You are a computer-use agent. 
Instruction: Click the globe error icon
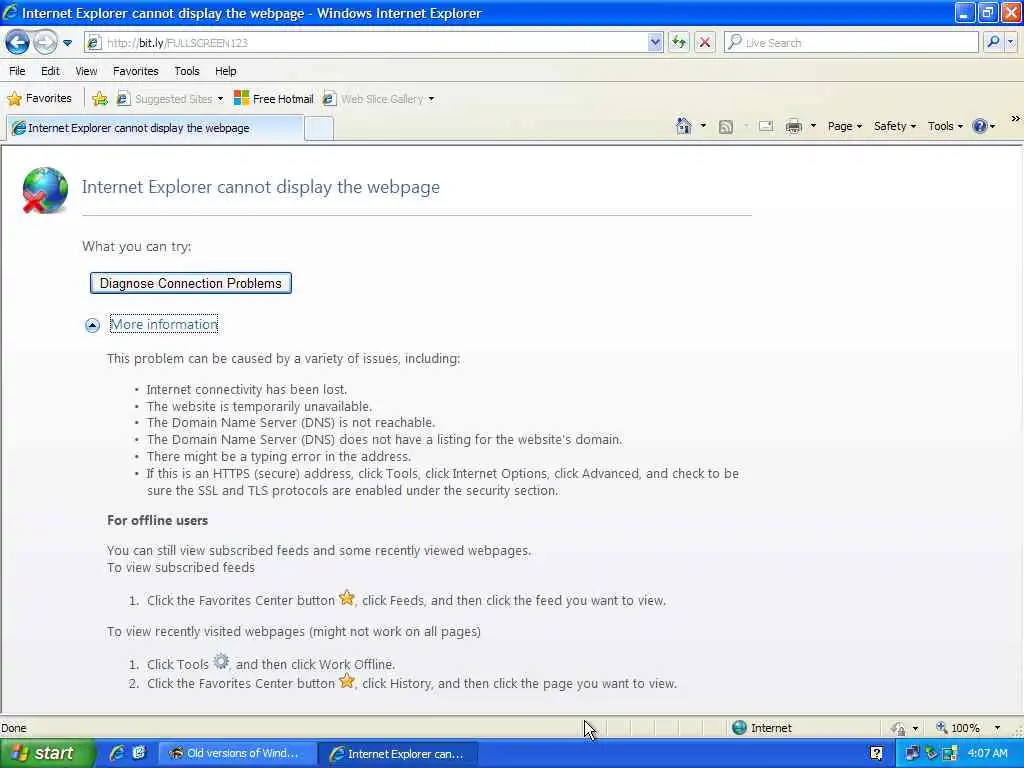[x=44, y=190]
